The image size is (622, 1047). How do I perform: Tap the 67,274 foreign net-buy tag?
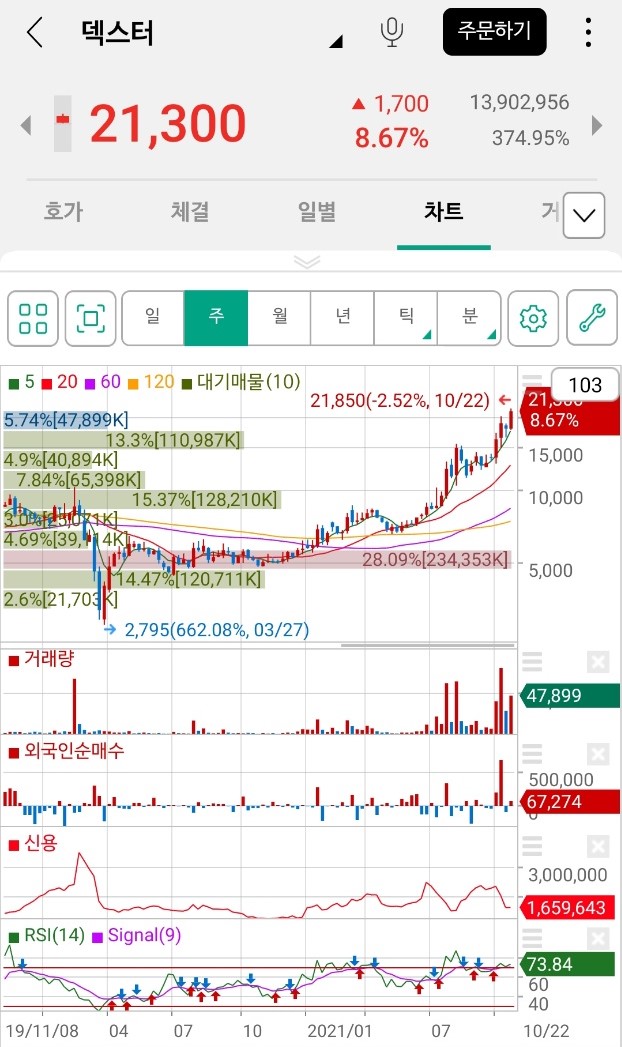569,802
